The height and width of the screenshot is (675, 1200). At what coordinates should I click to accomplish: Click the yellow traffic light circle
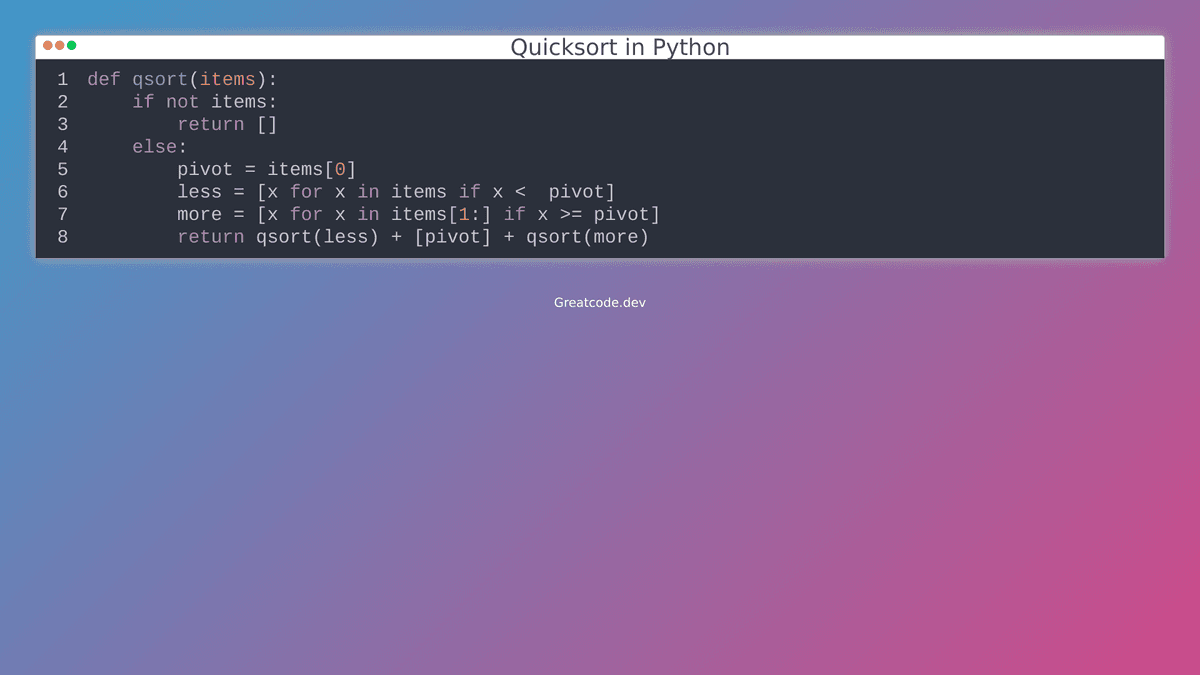(x=59, y=45)
